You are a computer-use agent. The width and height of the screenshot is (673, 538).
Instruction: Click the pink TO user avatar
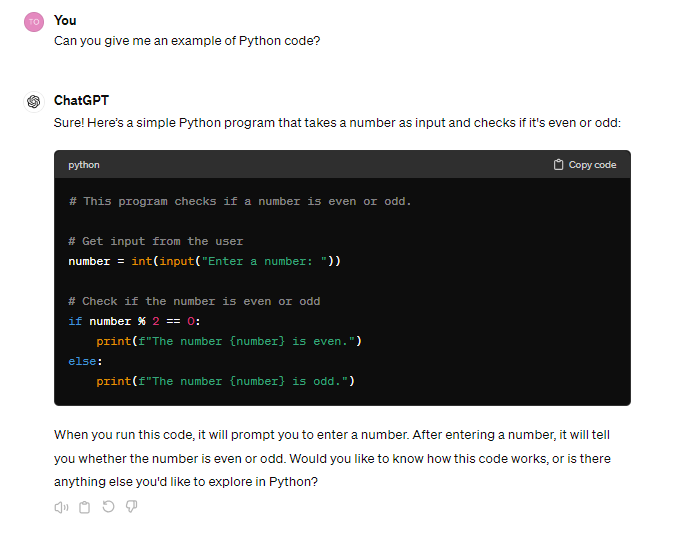(x=34, y=22)
